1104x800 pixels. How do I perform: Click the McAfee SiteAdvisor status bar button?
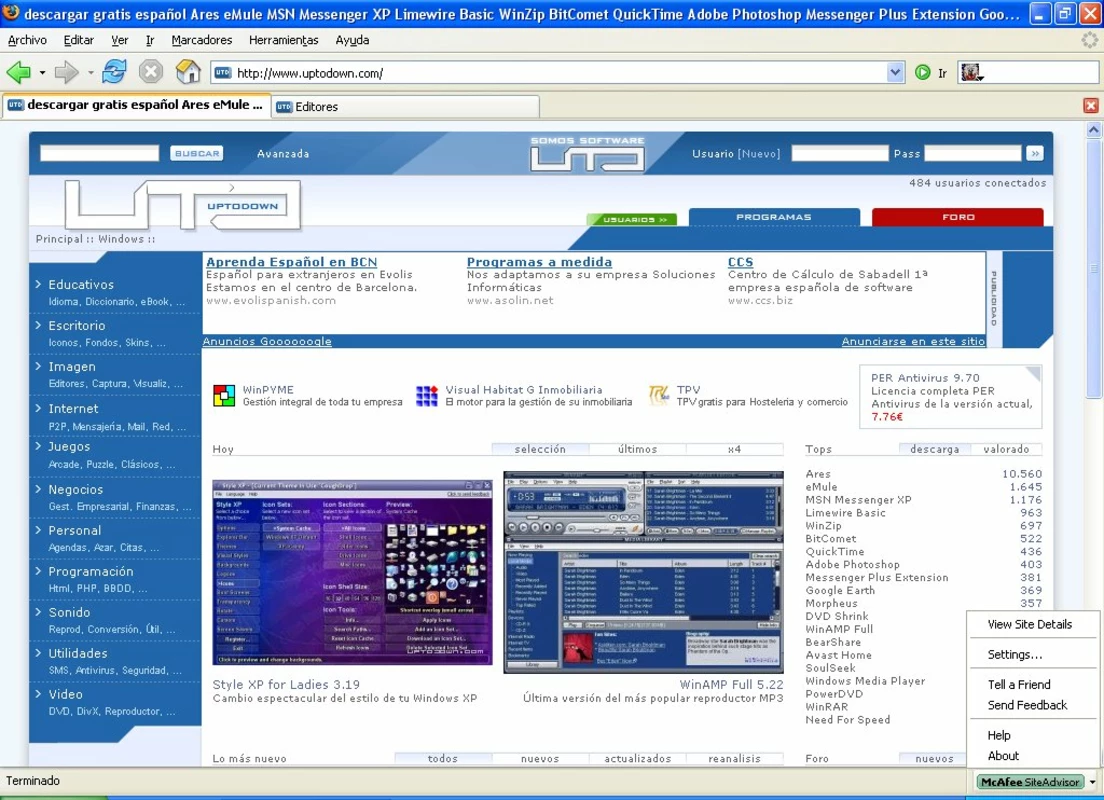click(x=1030, y=782)
